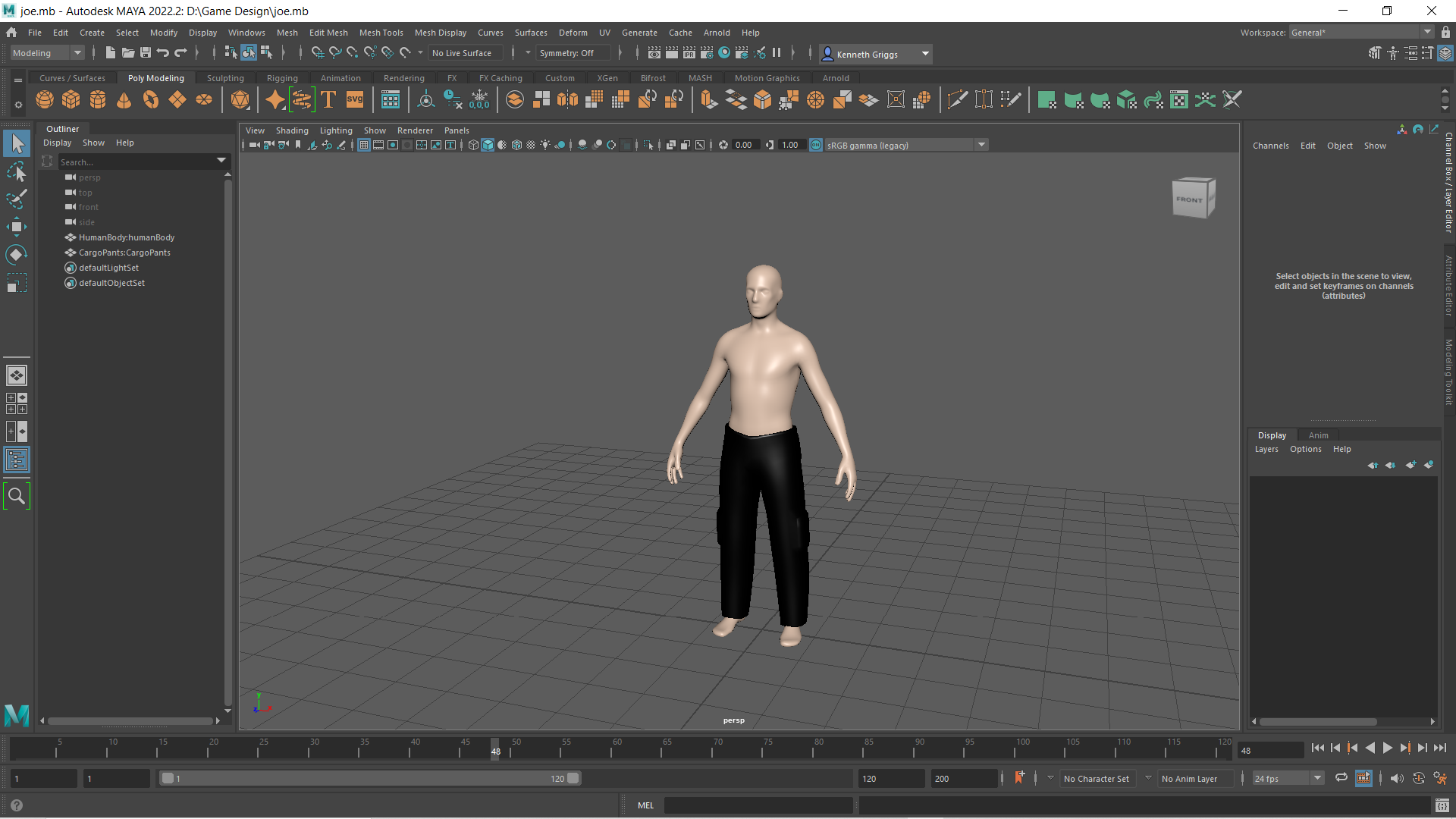Click the SVG shelf tool icon
This screenshot has width=1456, height=819.
(355, 99)
